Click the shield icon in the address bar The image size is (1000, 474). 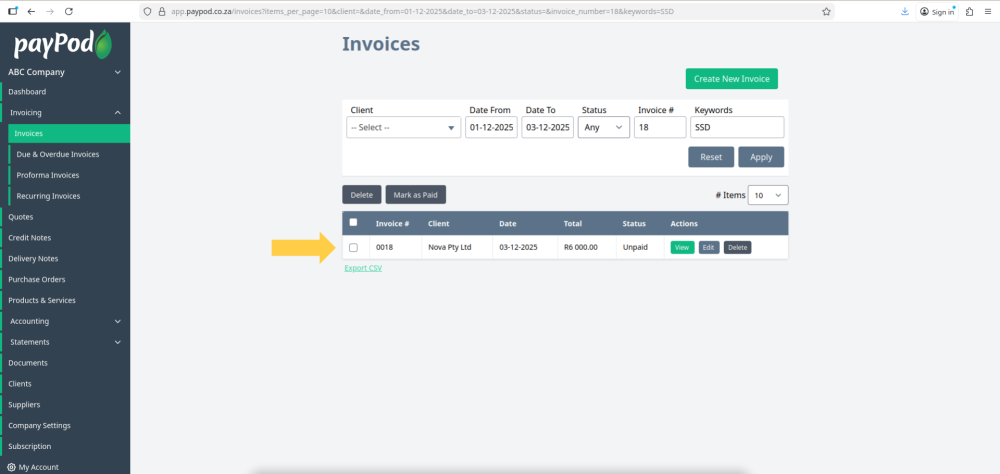pos(148,11)
